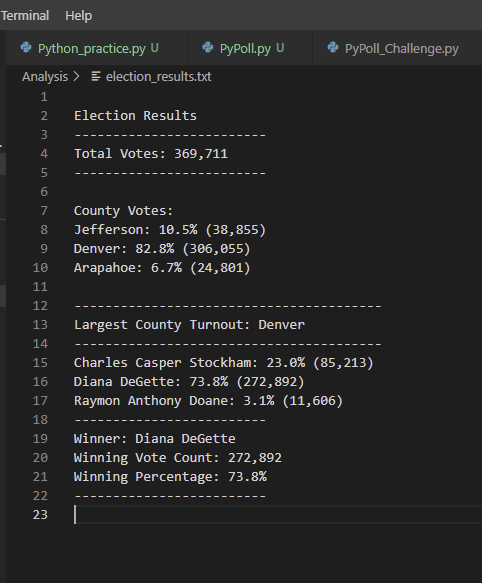This screenshot has width=482, height=583.
Task: Click line number 1 in gutter
Action: (44, 97)
